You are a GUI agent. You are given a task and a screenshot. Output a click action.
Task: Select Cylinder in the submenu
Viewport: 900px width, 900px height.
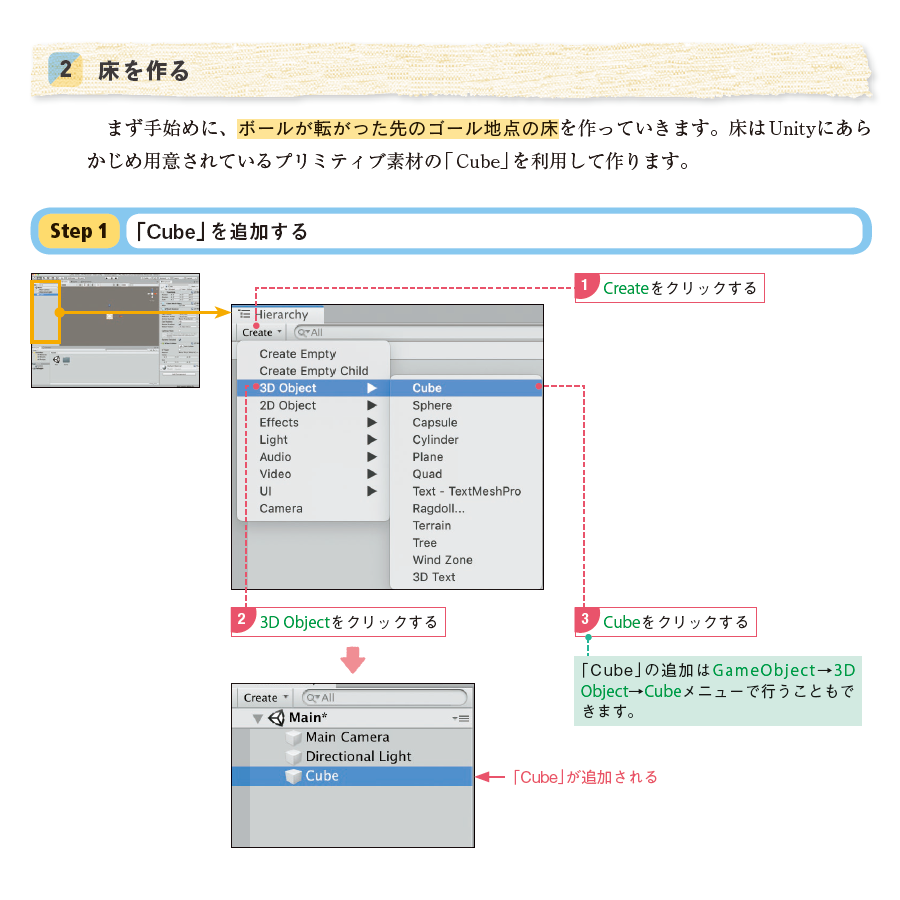[466, 440]
